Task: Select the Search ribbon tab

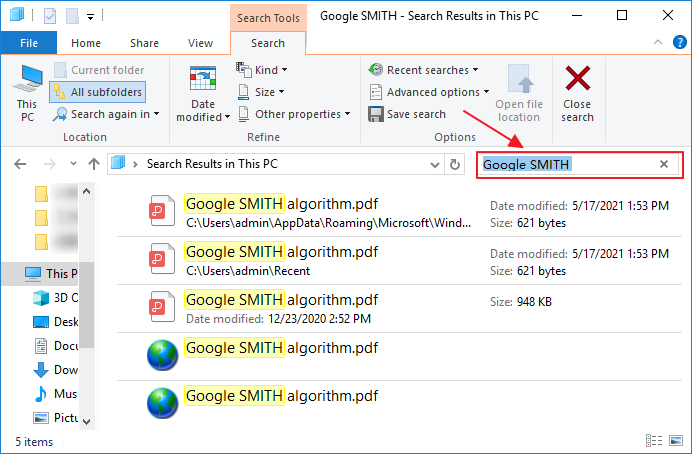Action: [268, 43]
